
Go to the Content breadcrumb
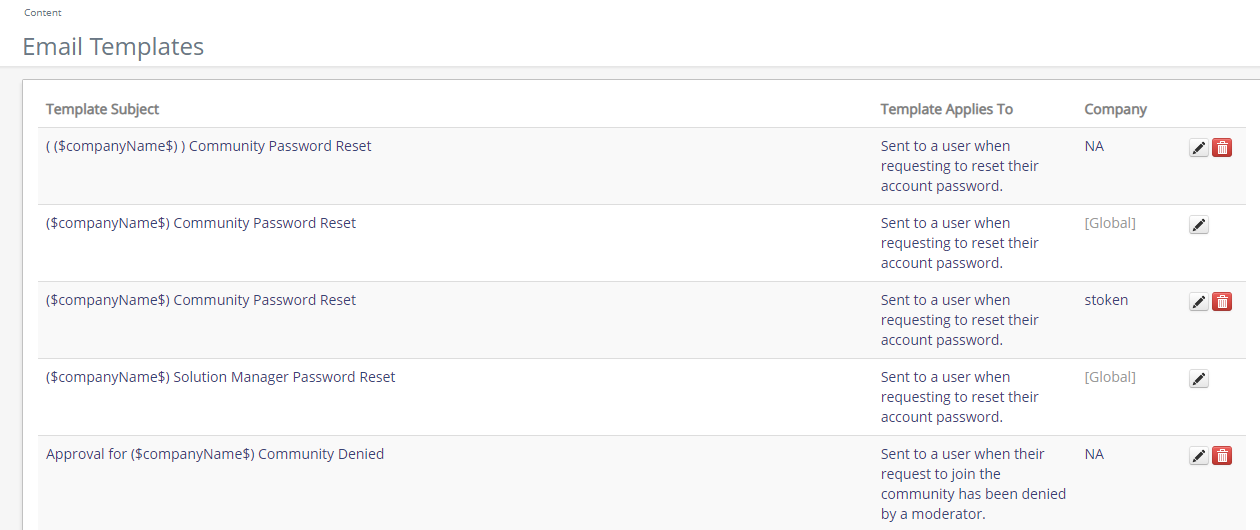pyautogui.click(x=42, y=13)
